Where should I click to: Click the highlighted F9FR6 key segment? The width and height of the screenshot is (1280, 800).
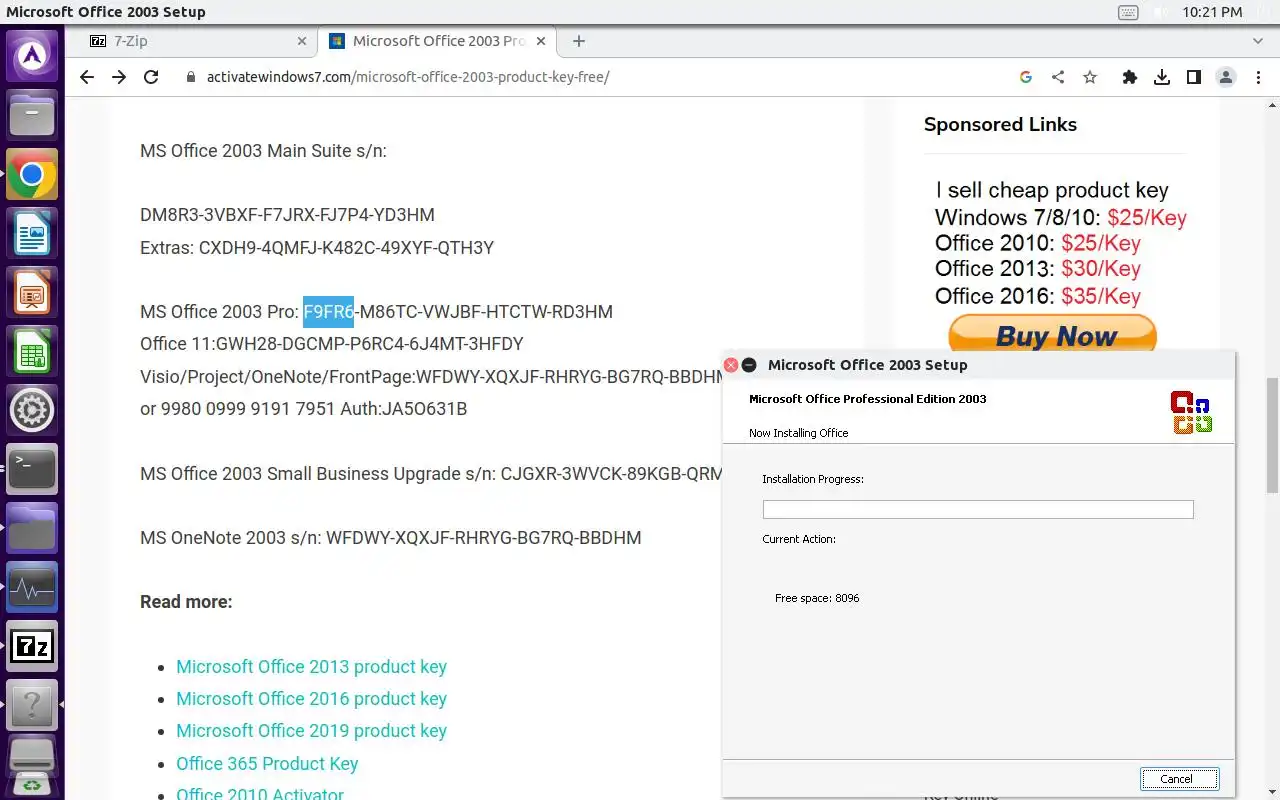click(x=329, y=312)
